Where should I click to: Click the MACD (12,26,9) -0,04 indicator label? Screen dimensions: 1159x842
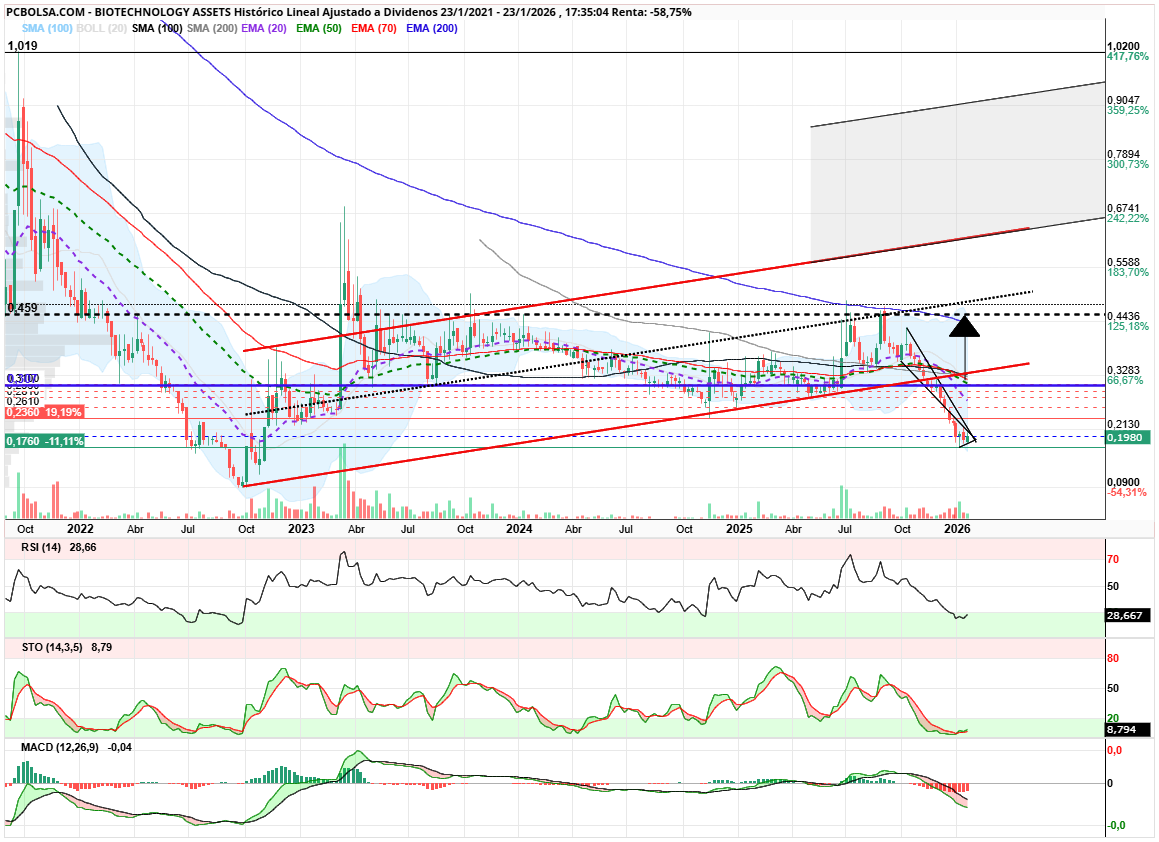tap(76, 747)
